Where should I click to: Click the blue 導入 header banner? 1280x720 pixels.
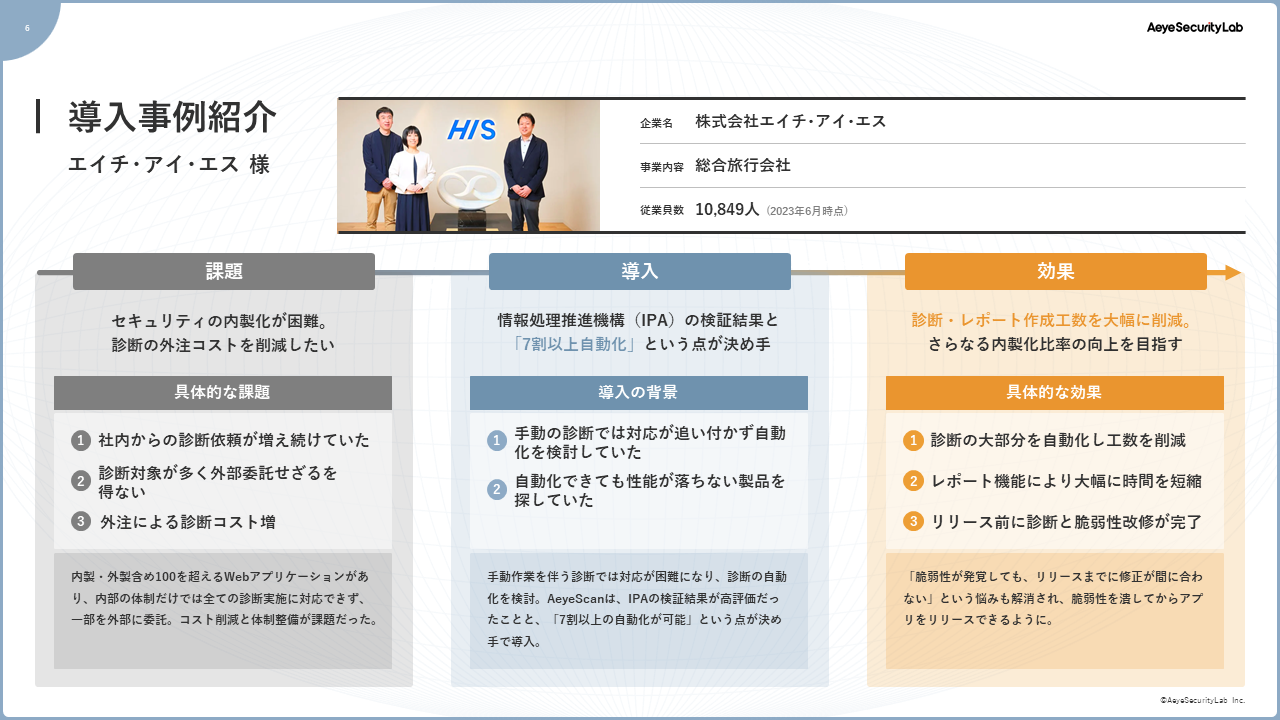coord(640,272)
